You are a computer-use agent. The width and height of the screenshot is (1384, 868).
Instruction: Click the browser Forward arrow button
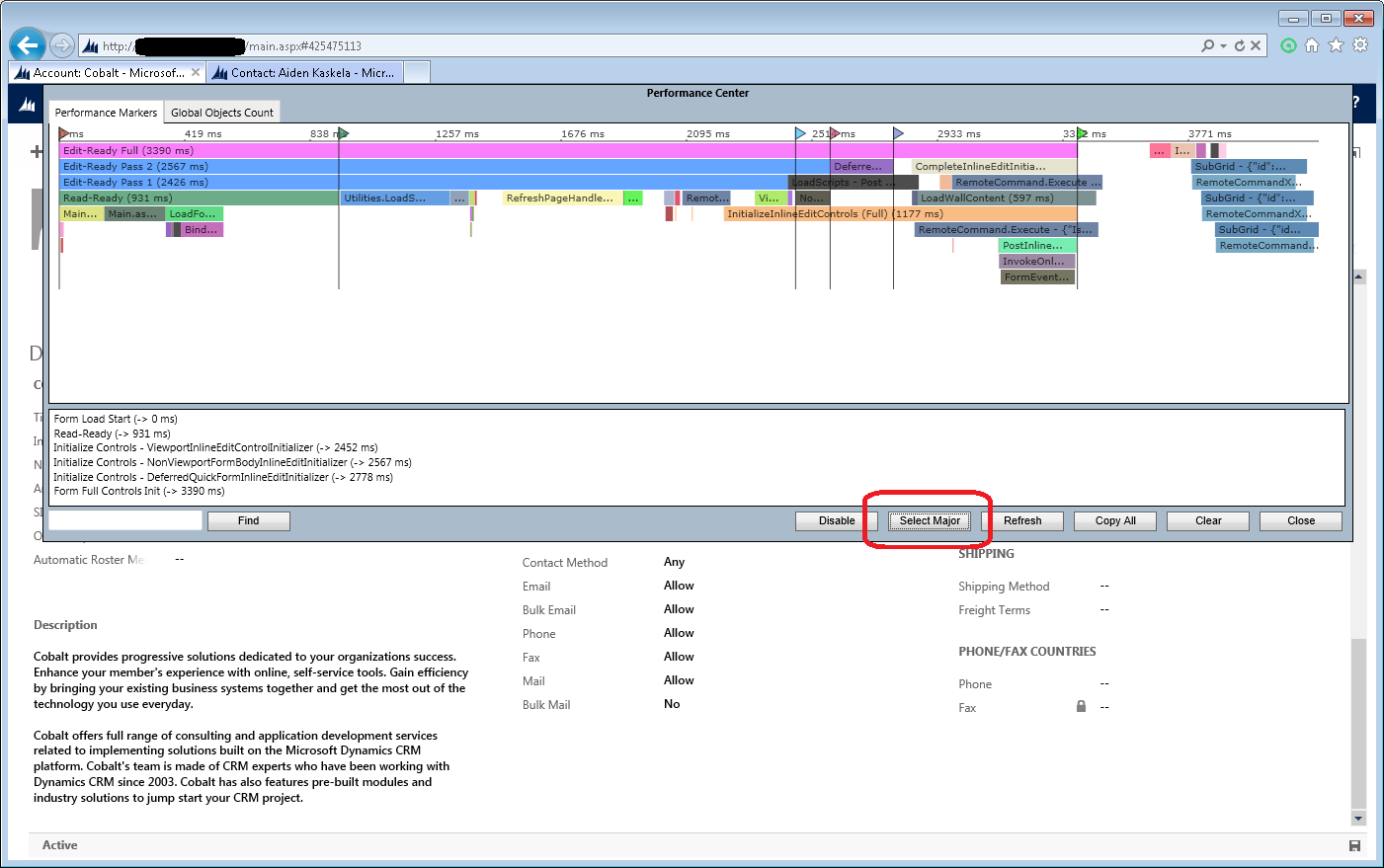62,45
